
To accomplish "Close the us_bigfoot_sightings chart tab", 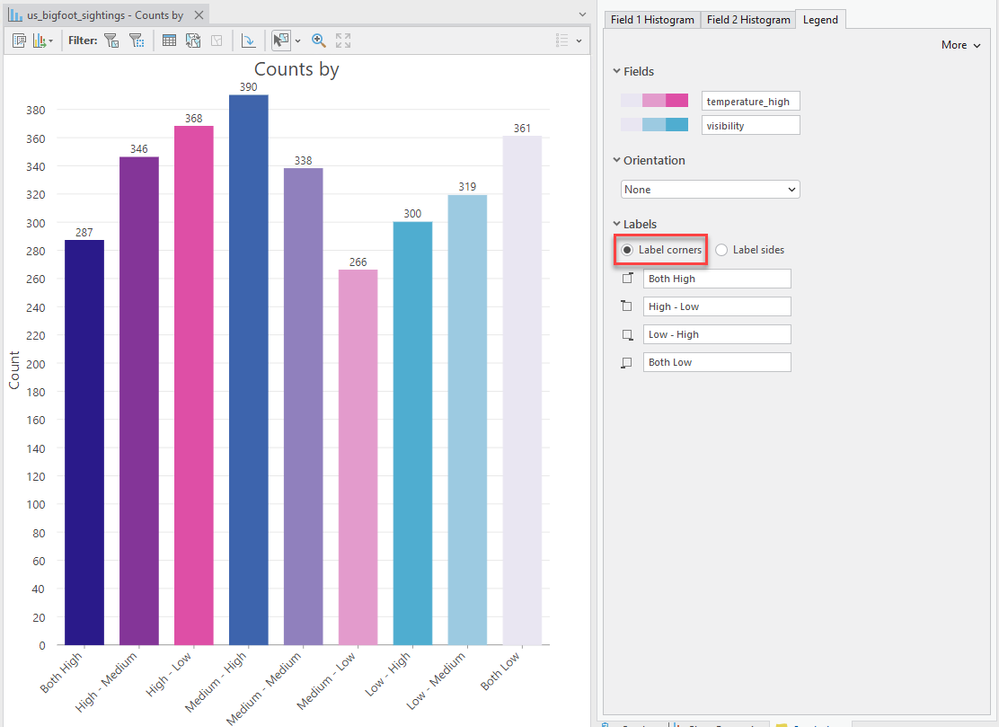I will tap(199, 15).
